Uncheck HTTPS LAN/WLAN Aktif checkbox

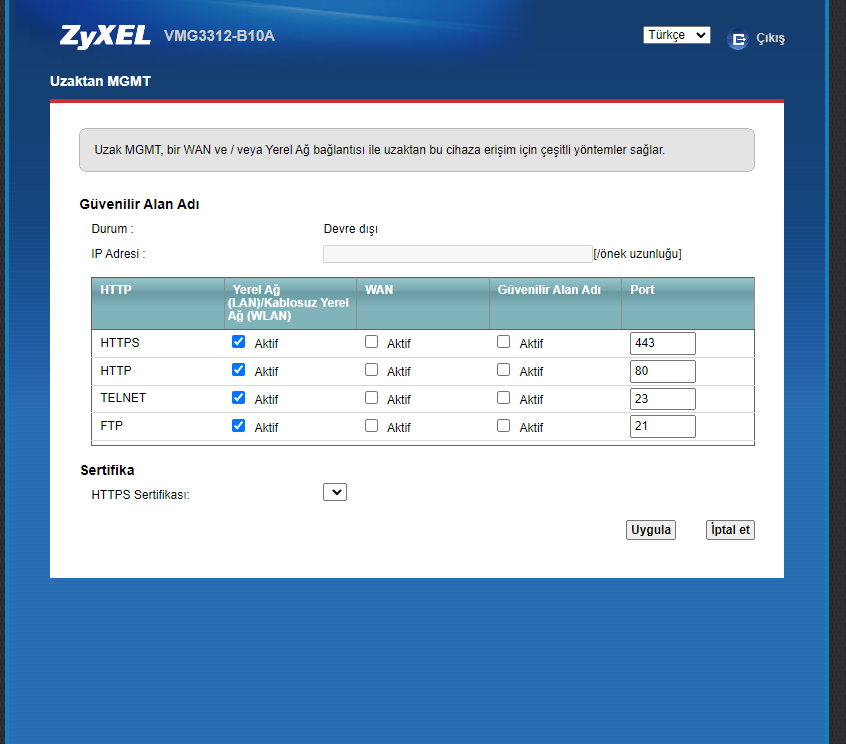(x=238, y=342)
